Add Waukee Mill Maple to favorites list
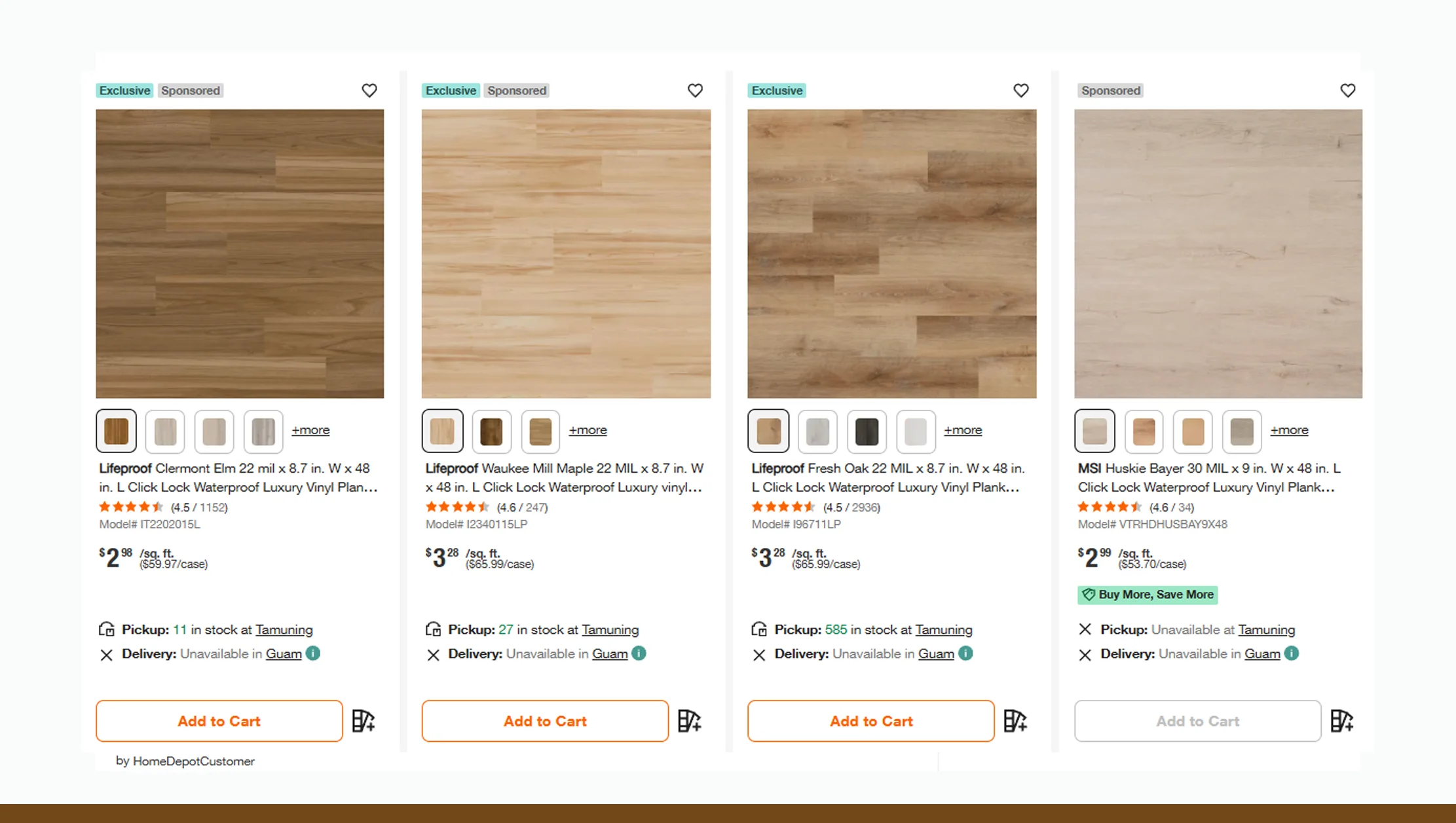The image size is (1456, 823). [695, 90]
